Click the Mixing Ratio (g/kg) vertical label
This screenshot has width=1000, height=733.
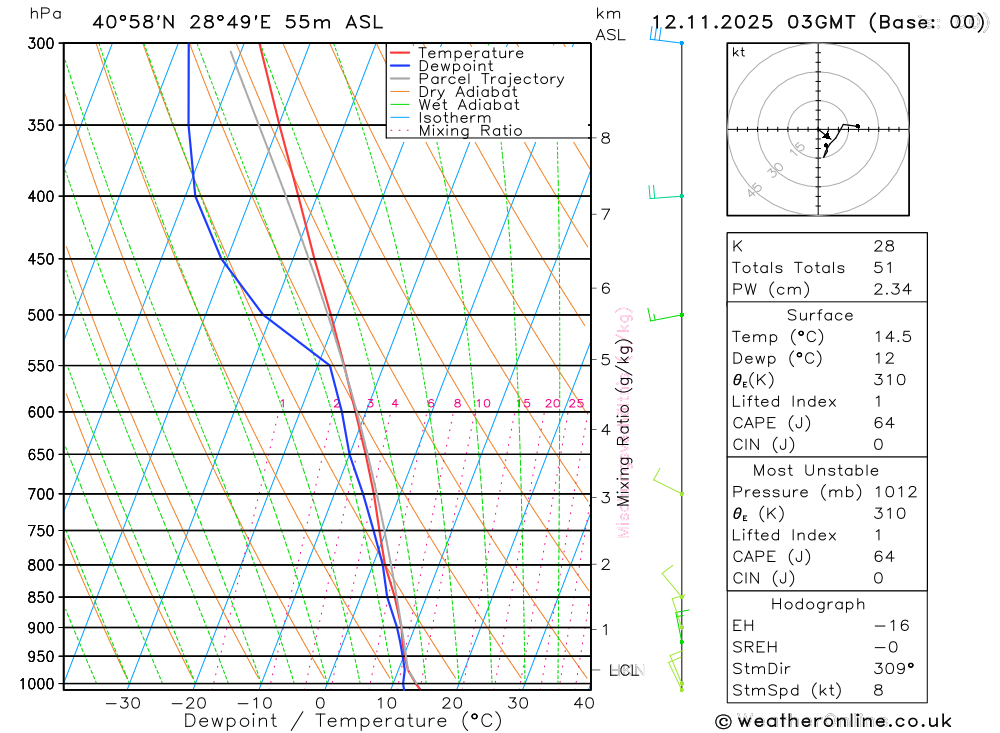624,422
